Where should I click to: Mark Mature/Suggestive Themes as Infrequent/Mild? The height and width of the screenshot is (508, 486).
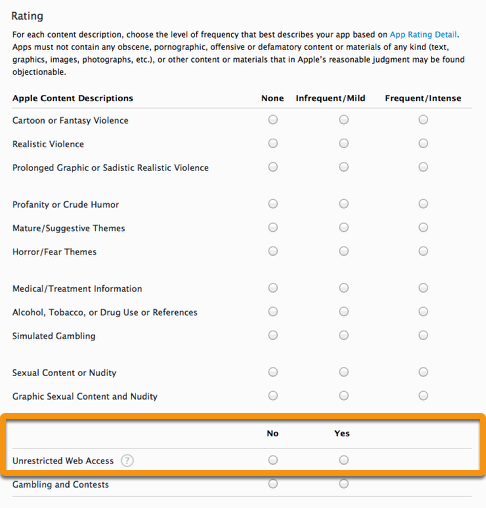coord(344,227)
